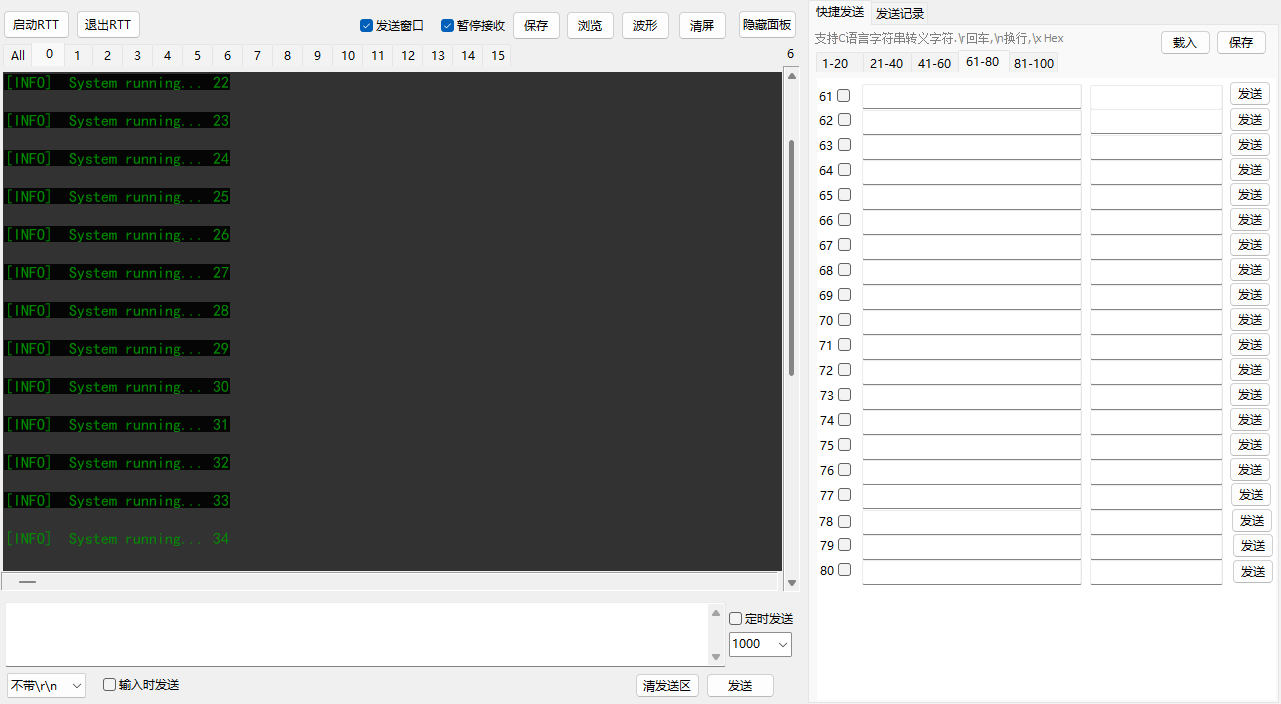Load quick-send entries with the 载入 button
The image size is (1281, 704).
1184,43
